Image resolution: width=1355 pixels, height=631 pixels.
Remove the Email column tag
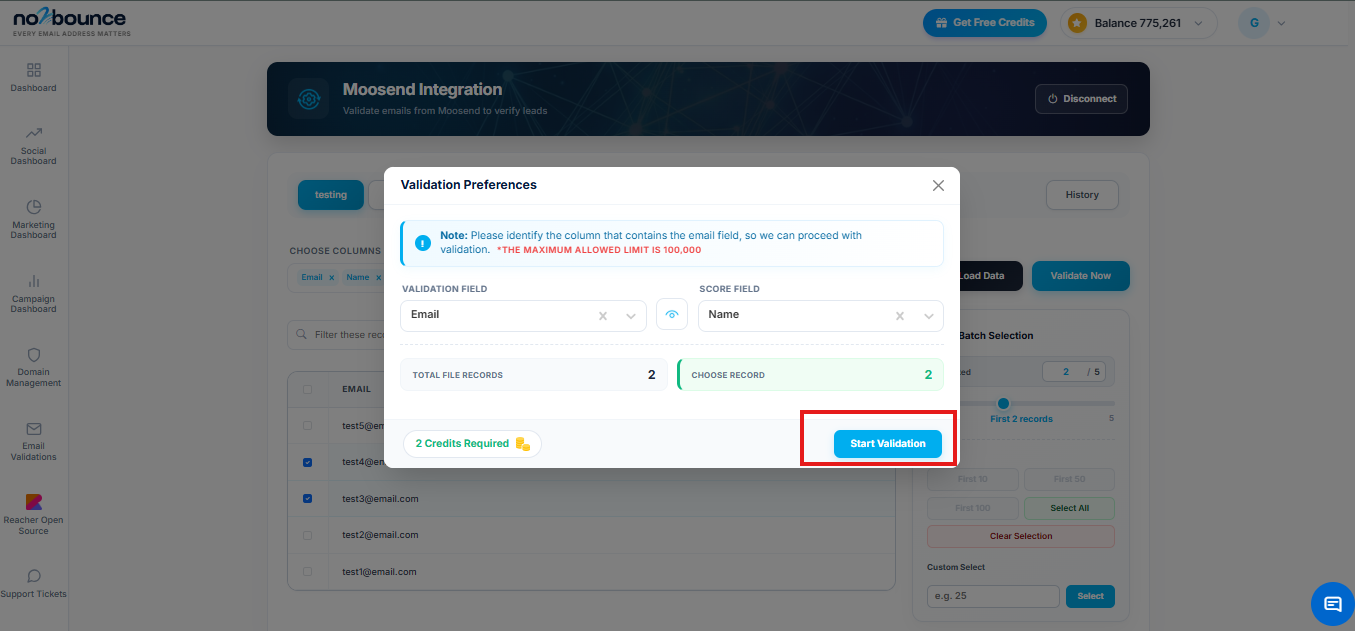[331, 278]
